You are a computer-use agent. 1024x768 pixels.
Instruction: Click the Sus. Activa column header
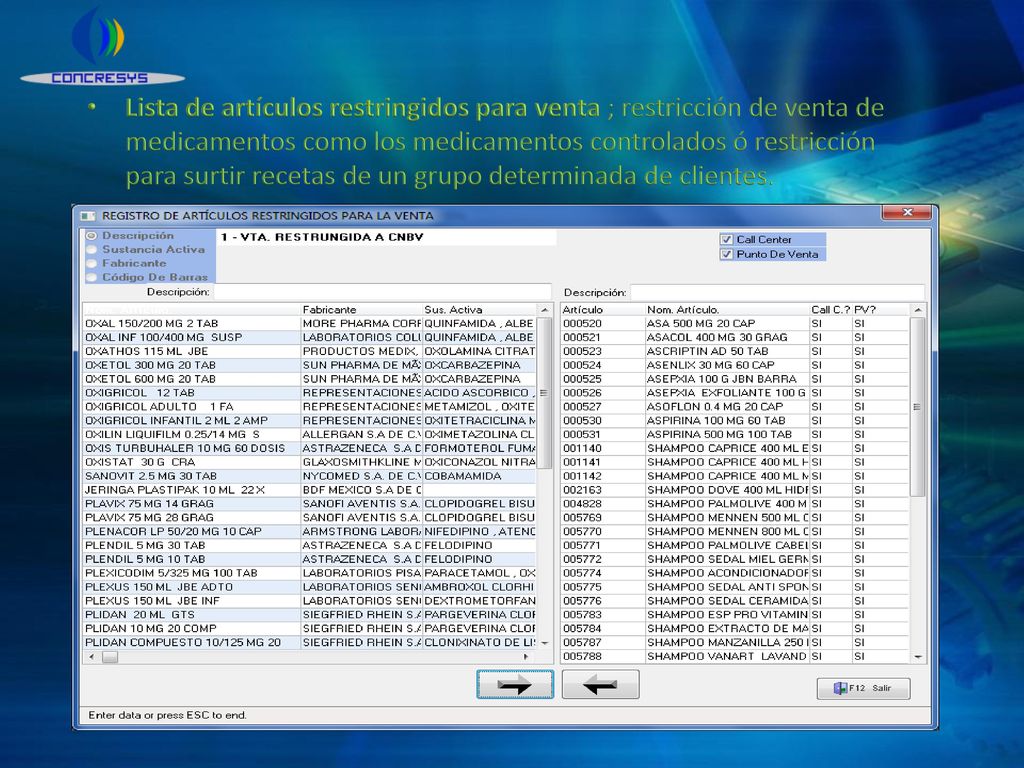[480, 310]
